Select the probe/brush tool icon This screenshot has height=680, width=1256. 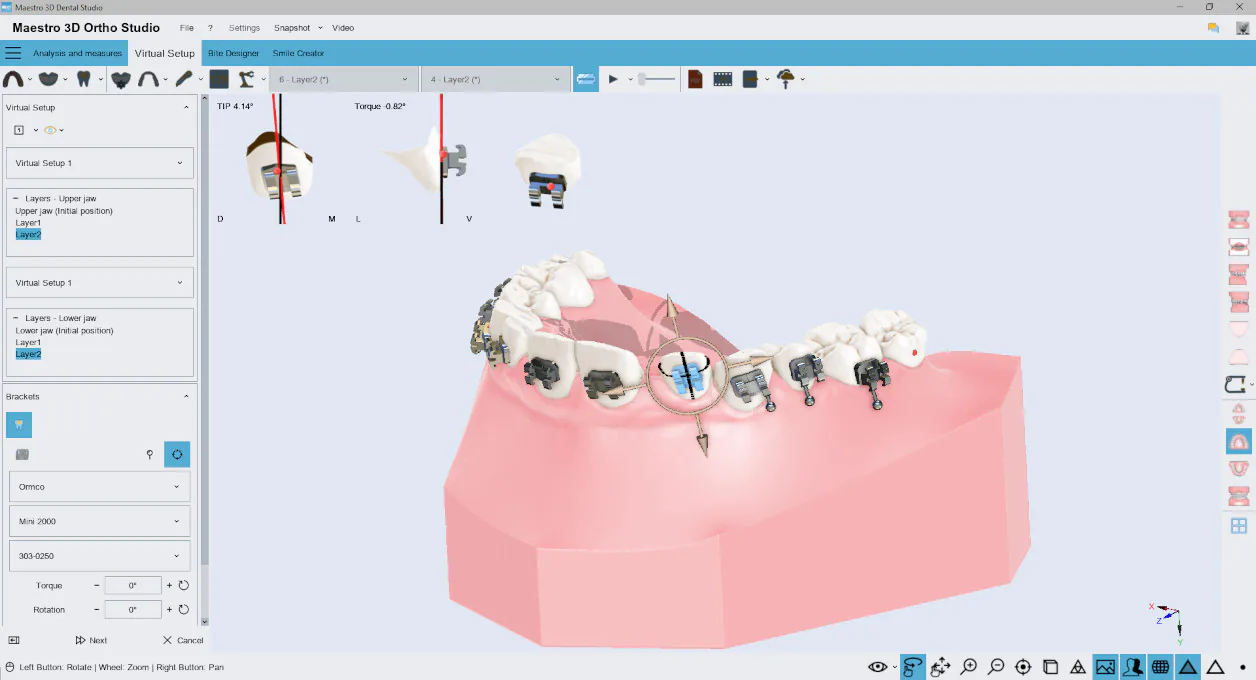click(184, 79)
